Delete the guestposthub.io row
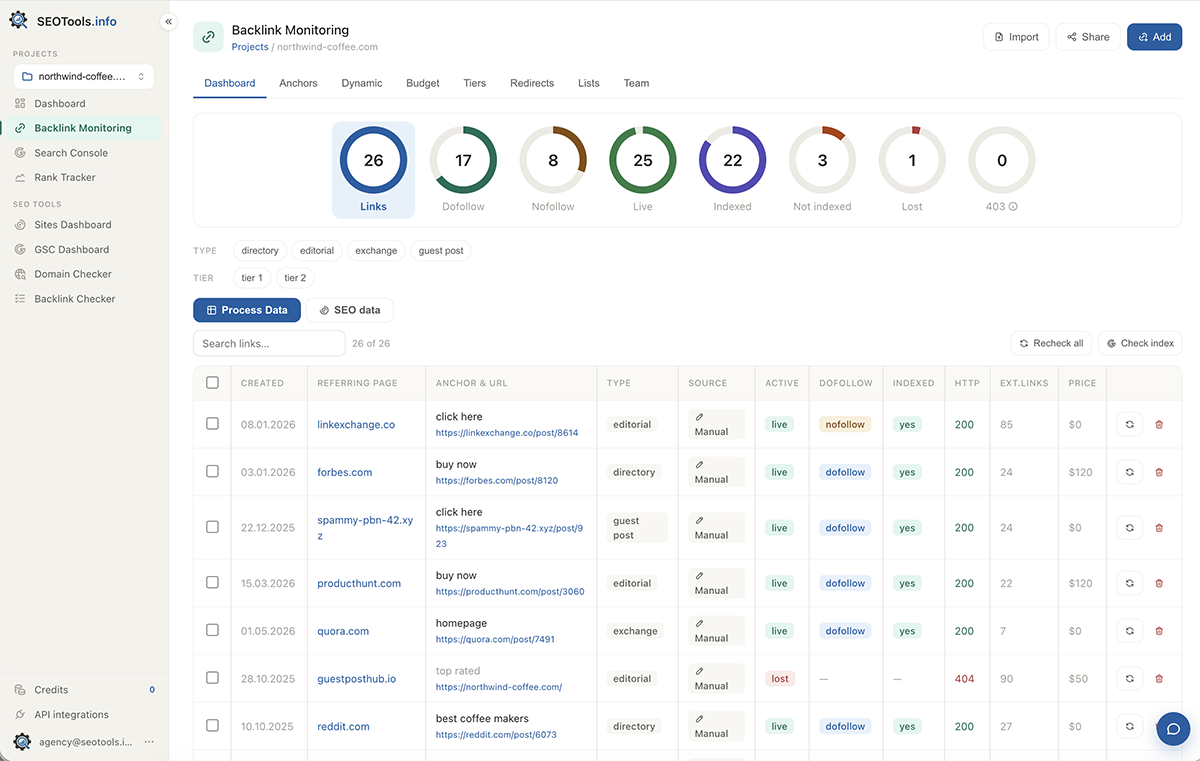The image size is (1200, 761). click(1159, 678)
